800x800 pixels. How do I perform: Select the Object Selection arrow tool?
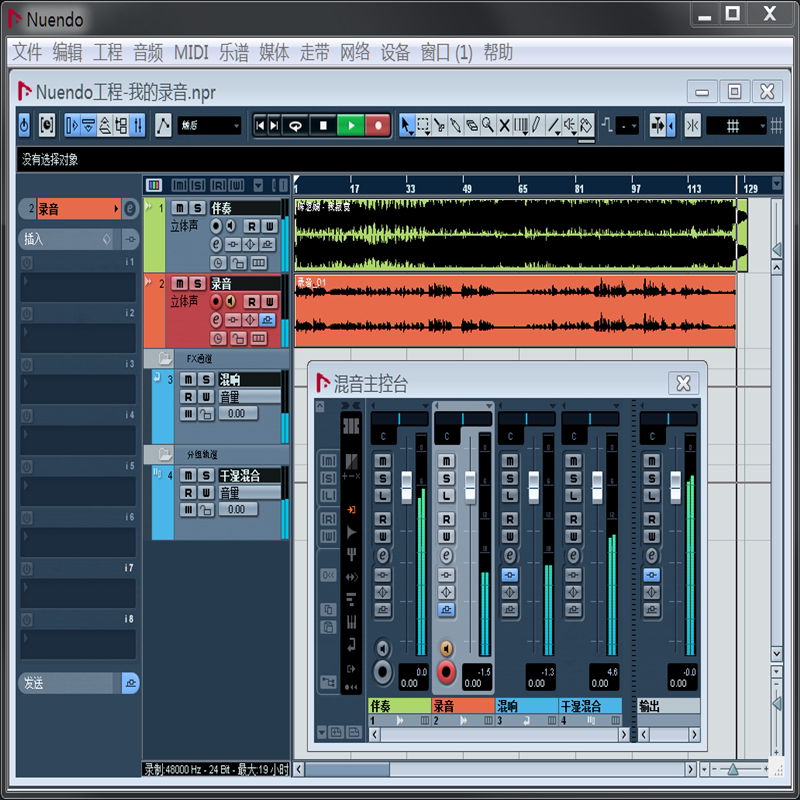tap(406, 126)
